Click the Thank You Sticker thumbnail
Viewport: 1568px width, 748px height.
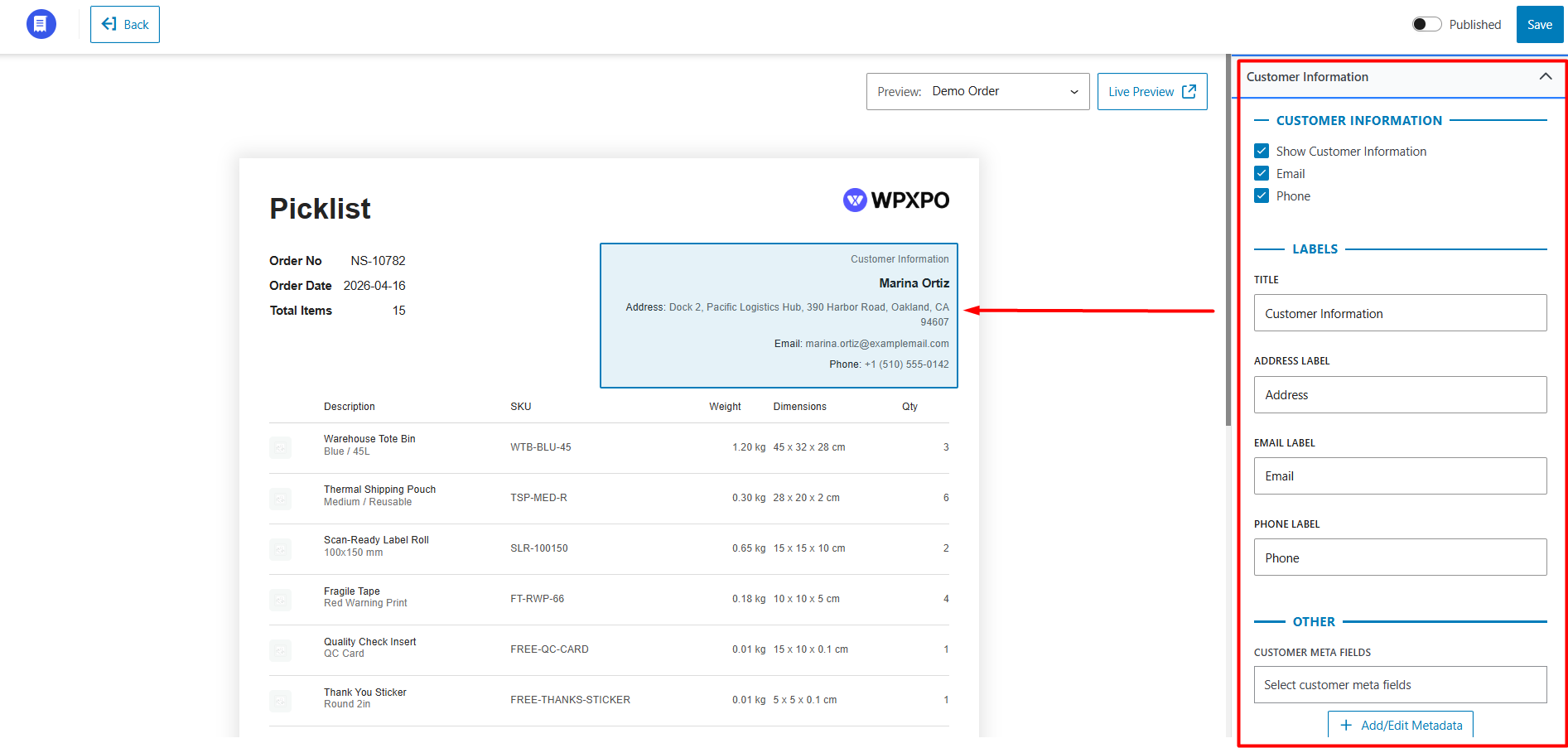pyautogui.click(x=280, y=700)
